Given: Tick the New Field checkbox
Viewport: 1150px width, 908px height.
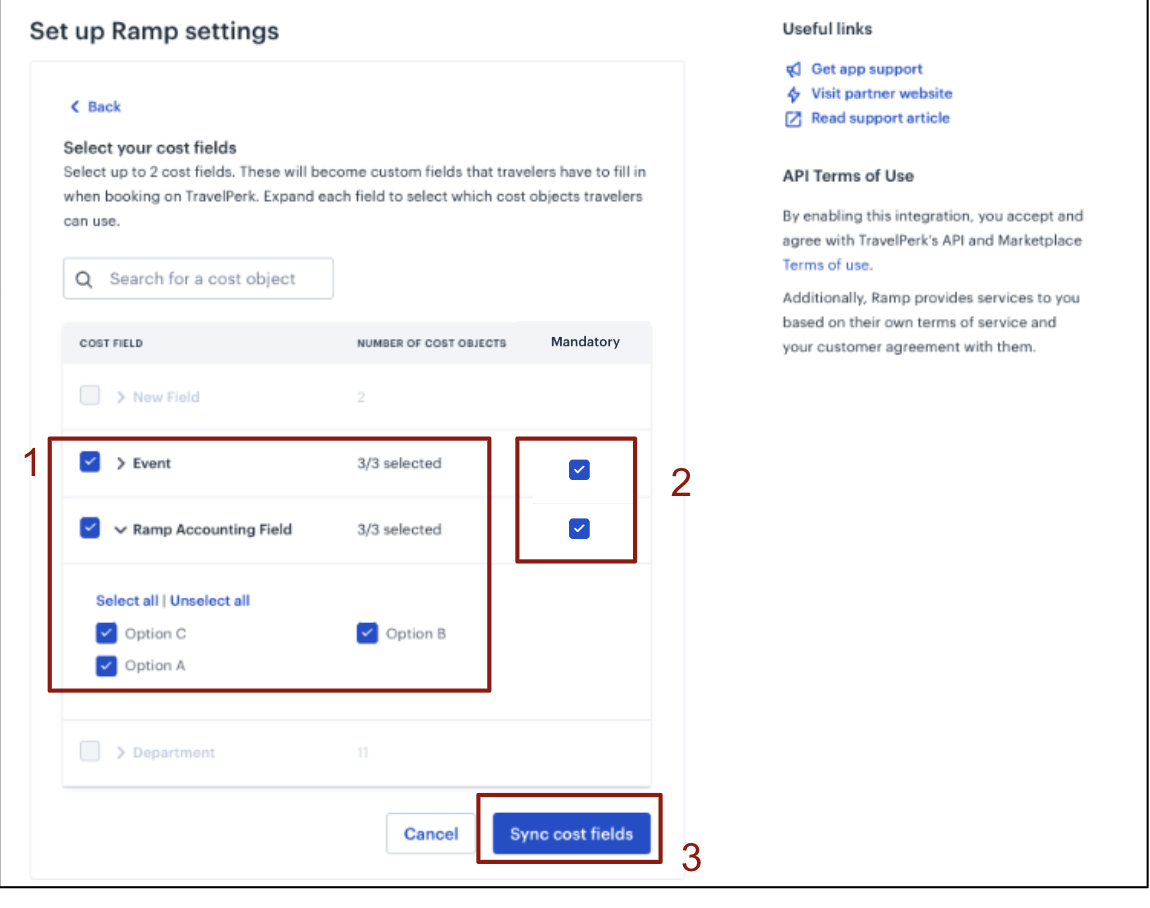Looking at the screenshot, I should [89, 396].
